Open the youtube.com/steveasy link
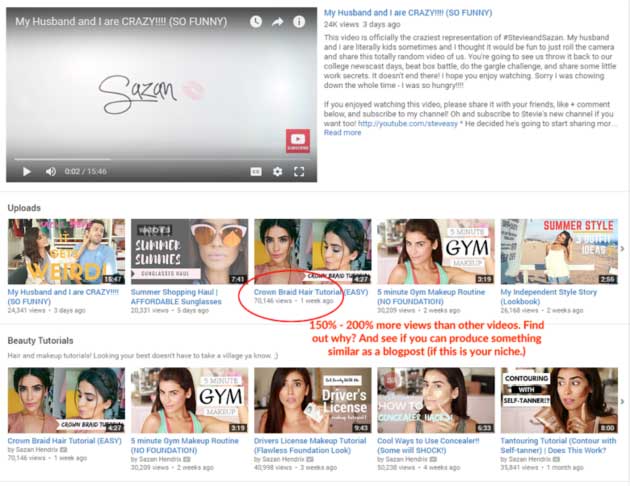This screenshot has height=486, width=630. tap(407, 124)
